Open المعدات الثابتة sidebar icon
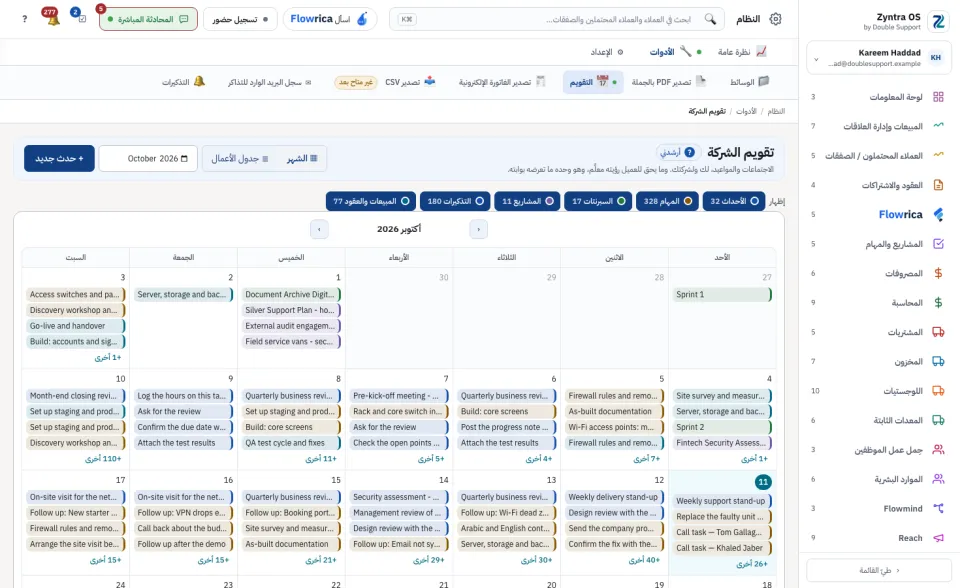Screen dimensions: 960x588 (938, 420)
